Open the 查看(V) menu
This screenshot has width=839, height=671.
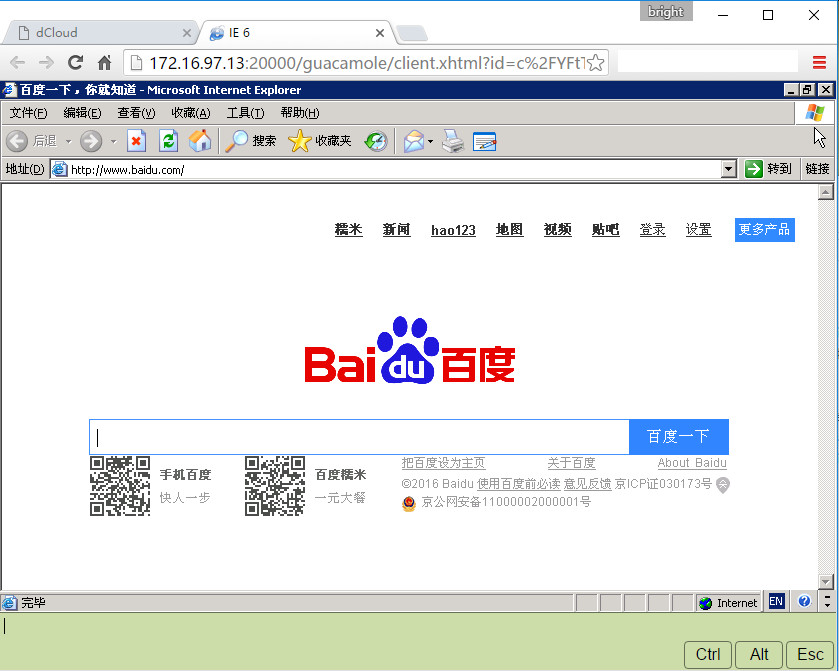coord(136,113)
